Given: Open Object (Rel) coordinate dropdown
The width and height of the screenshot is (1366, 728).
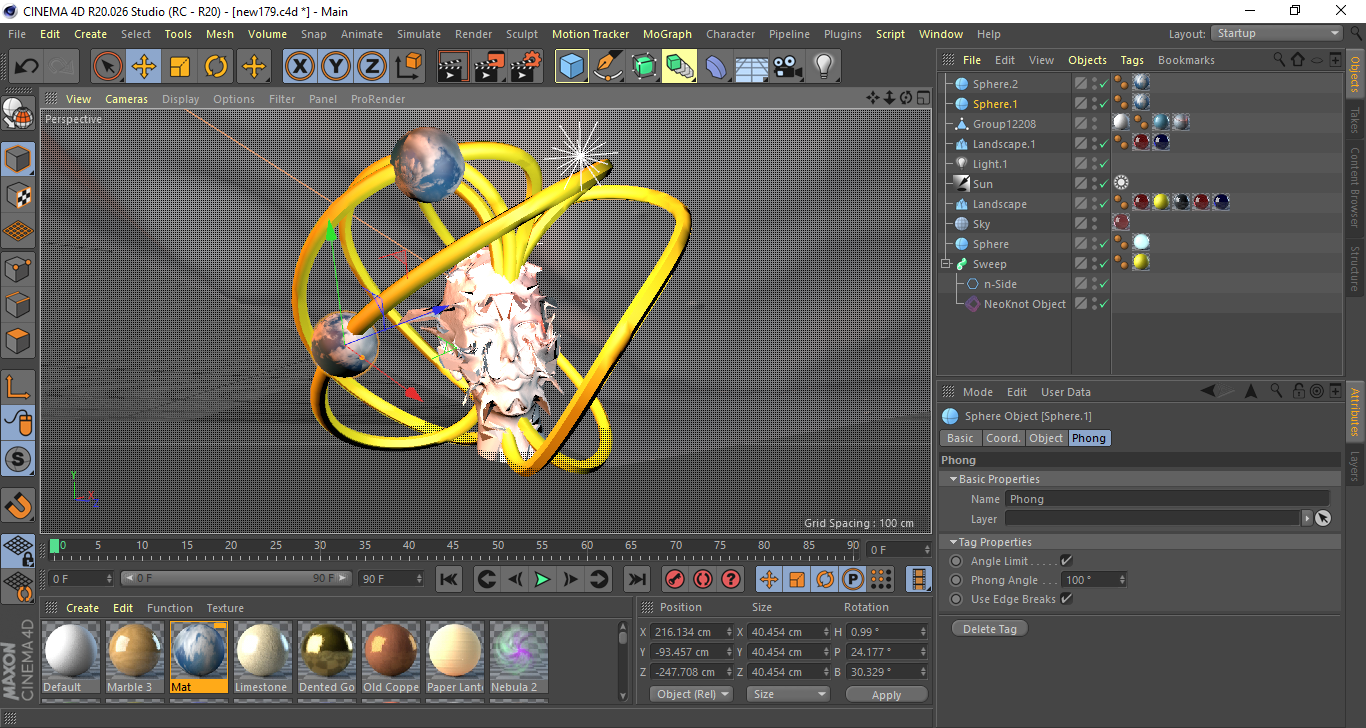Looking at the screenshot, I should (x=691, y=694).
